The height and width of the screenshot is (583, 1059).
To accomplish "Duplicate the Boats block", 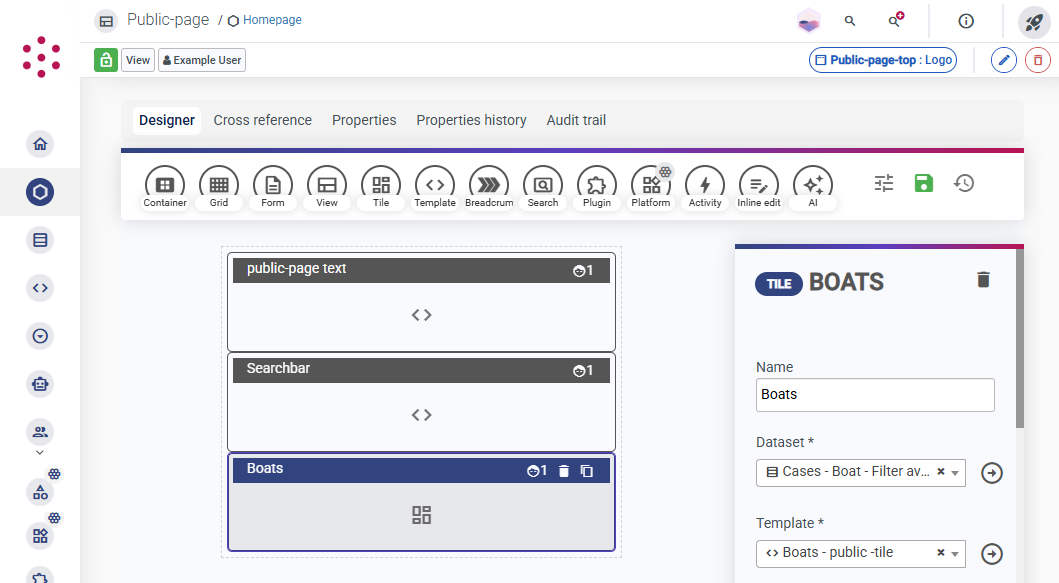I will pyautogui.click(x=587, y=471).
